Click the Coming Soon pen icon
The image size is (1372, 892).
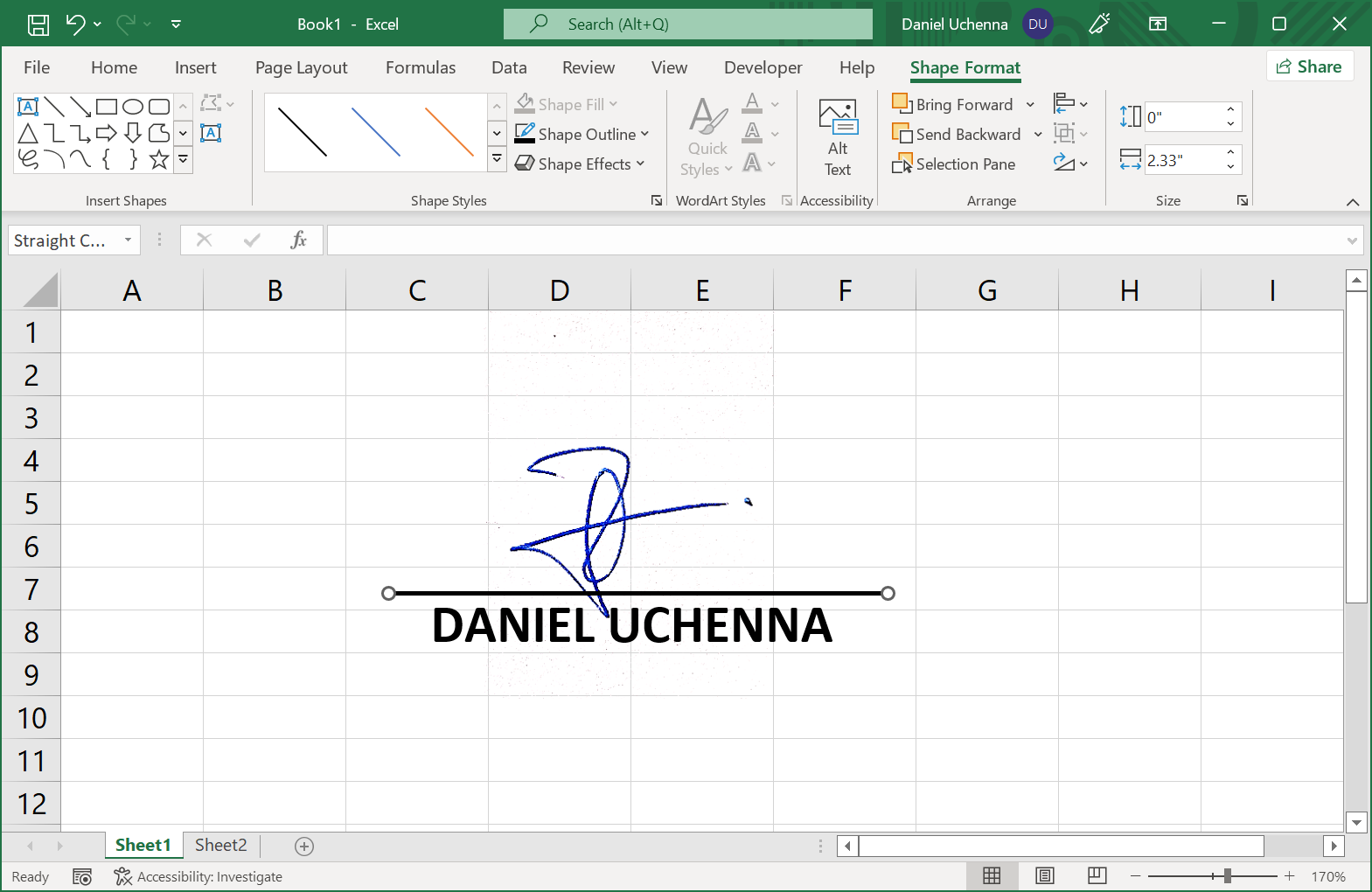pyautogui.click(x=1099, y=24)
